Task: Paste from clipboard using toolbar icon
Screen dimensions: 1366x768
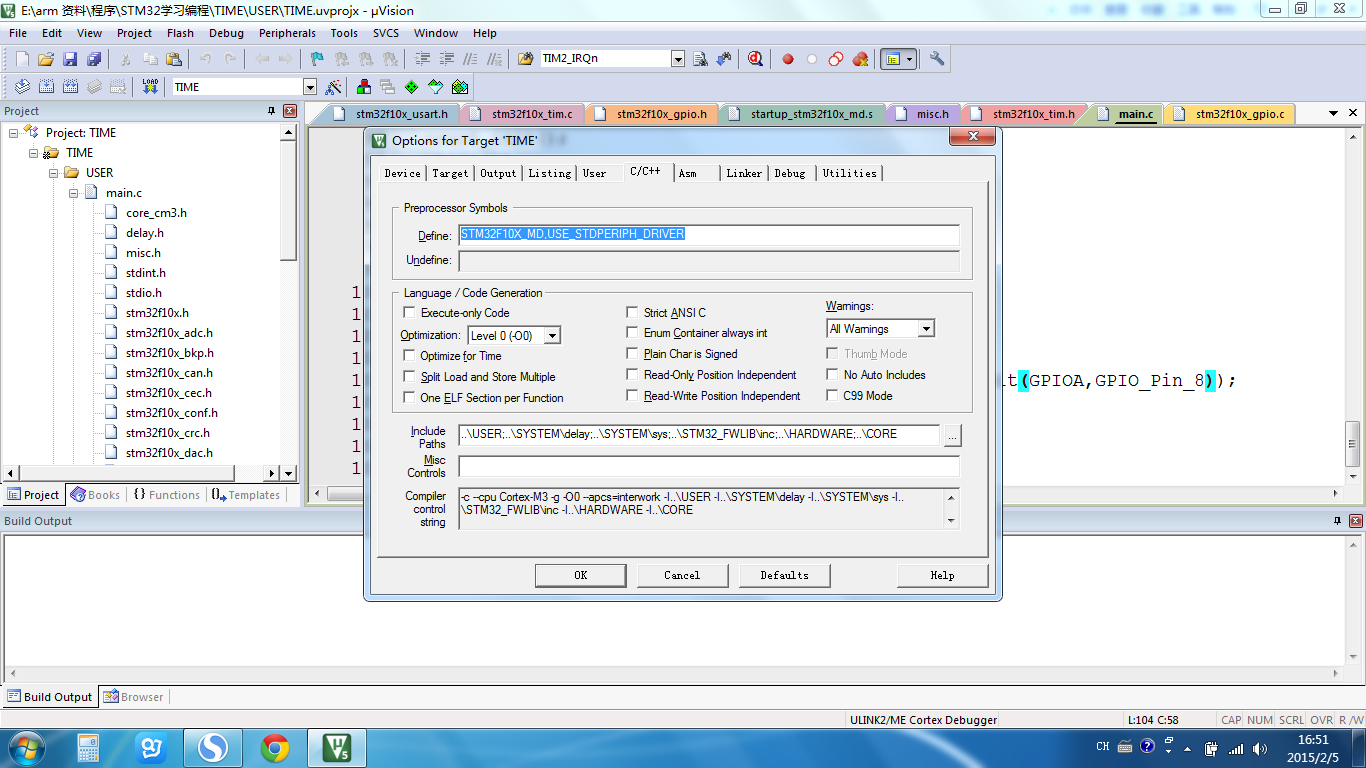Action: coord(174,59)
